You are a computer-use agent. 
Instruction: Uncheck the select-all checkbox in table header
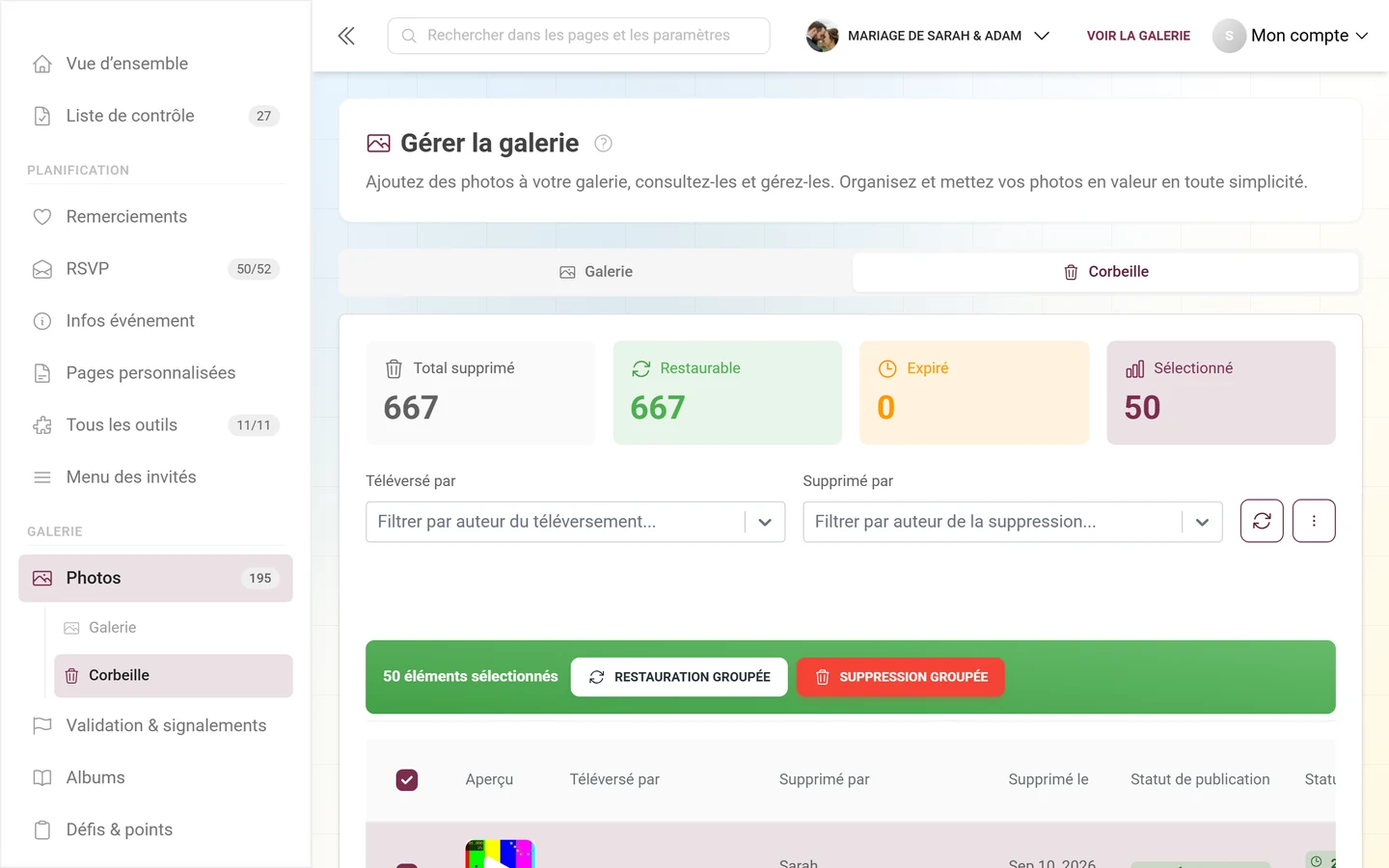pos(407,779)
